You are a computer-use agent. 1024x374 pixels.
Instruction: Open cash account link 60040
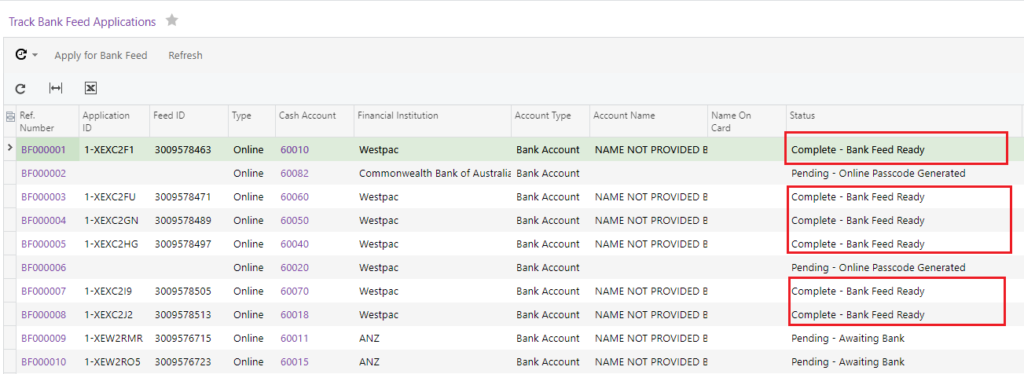point(295,244)
